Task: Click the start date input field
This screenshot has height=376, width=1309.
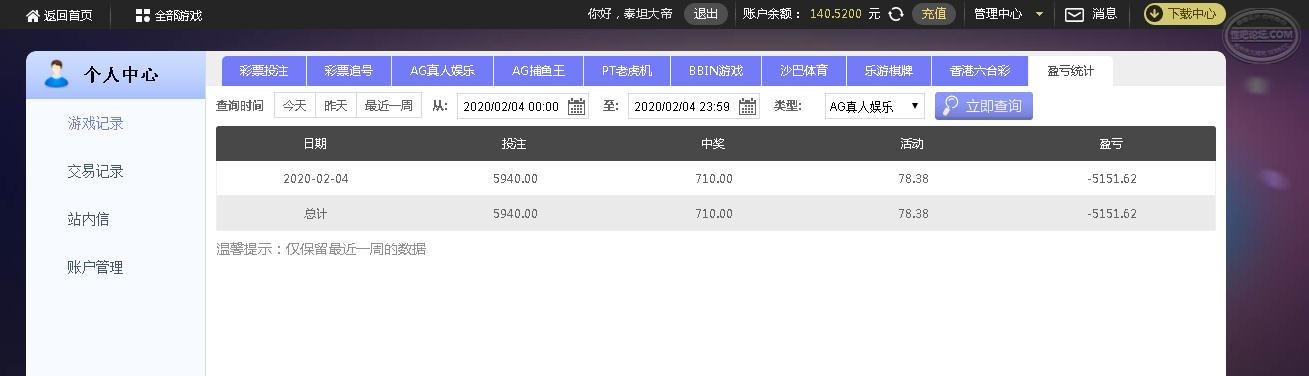Action: [x=523, y=106]
